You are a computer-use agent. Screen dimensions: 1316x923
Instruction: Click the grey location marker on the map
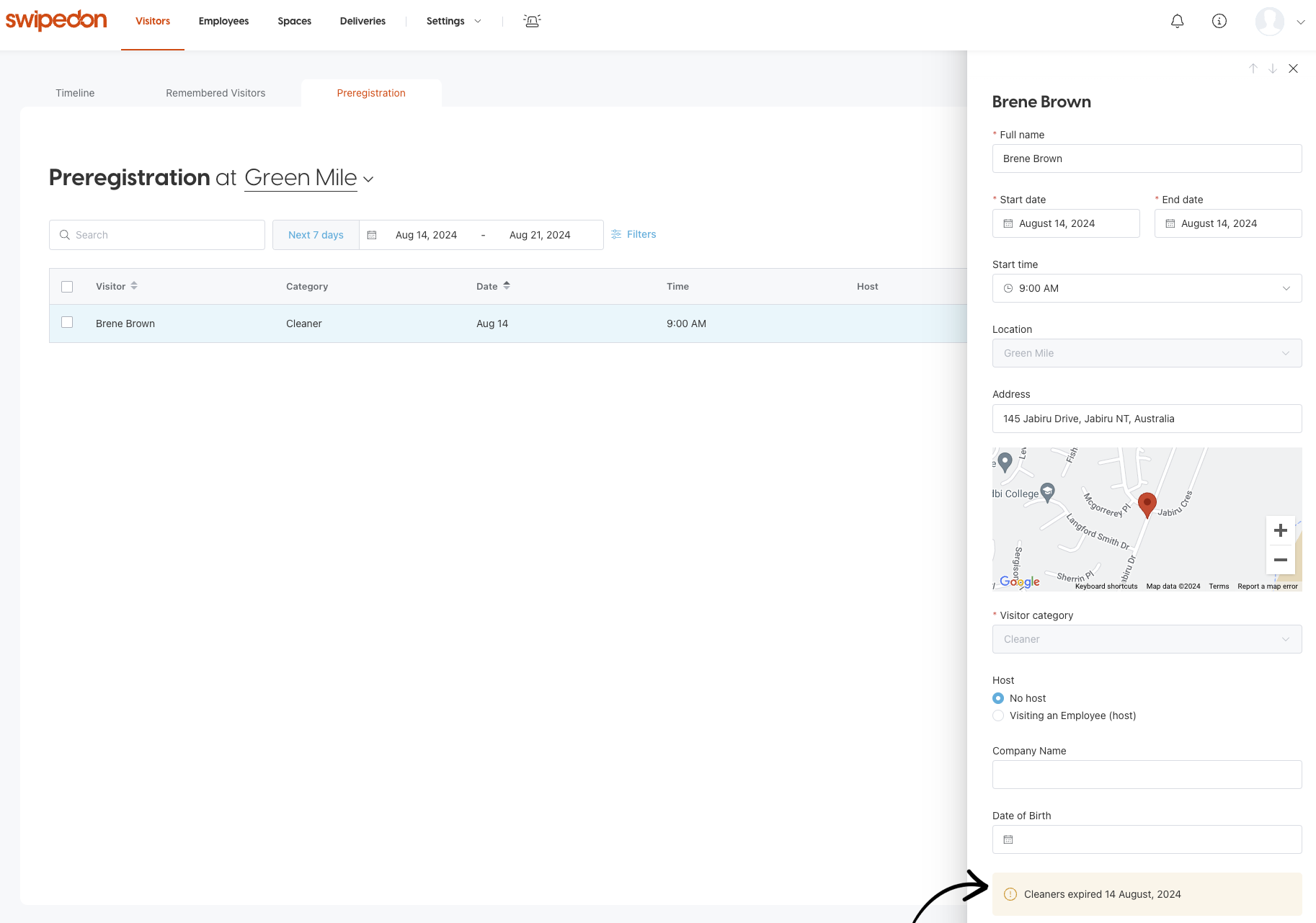click(1005, 462)
